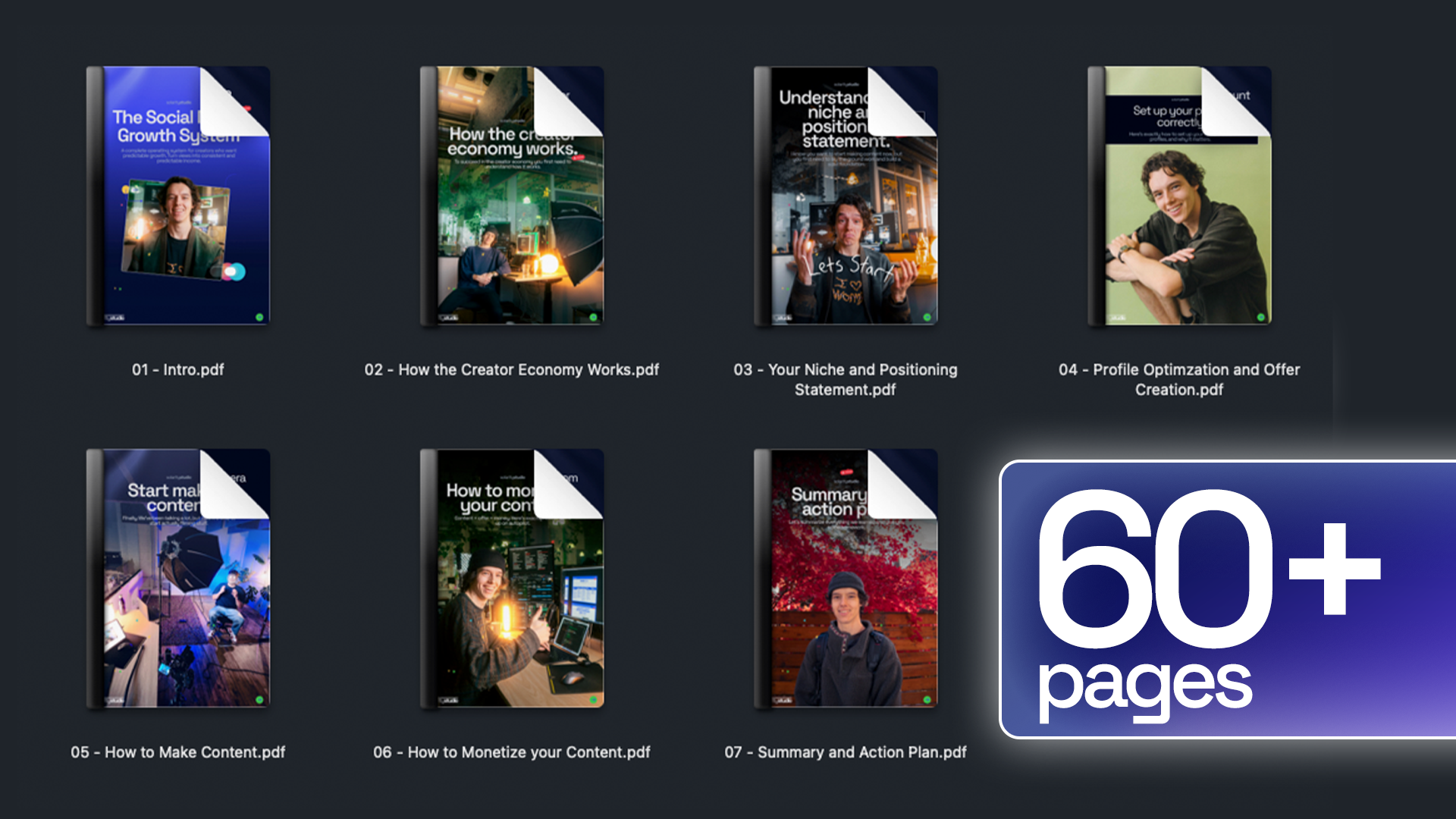The width and height of the screenshot is (1456, 819).
Task: Click the 05 - How to Make Content.pdf label
Action: click(178, 752)
